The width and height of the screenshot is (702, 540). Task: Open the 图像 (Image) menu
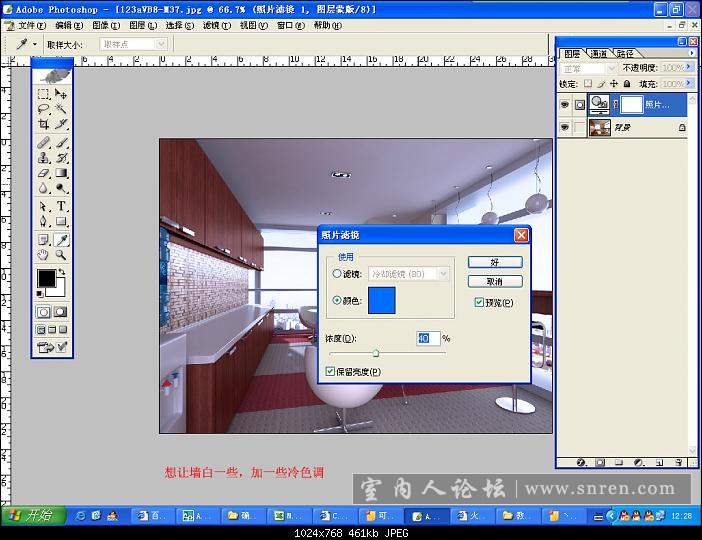click(101, 25)
